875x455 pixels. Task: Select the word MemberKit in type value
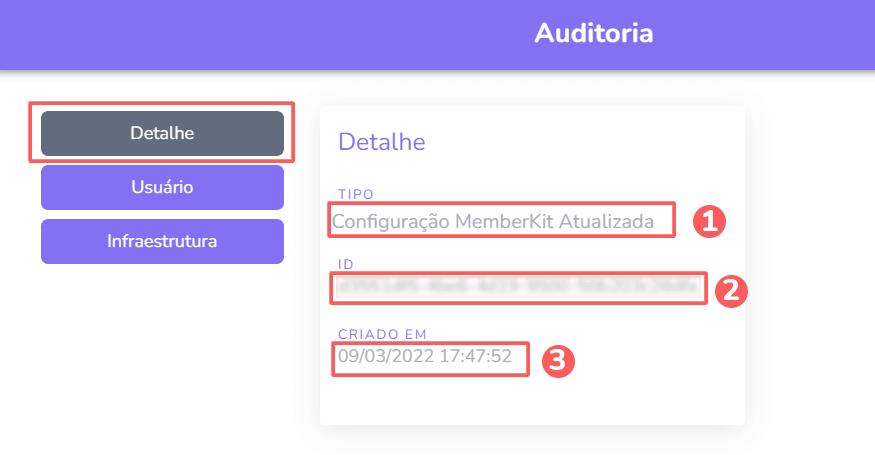pyautogui.click(x=504, y=221)
